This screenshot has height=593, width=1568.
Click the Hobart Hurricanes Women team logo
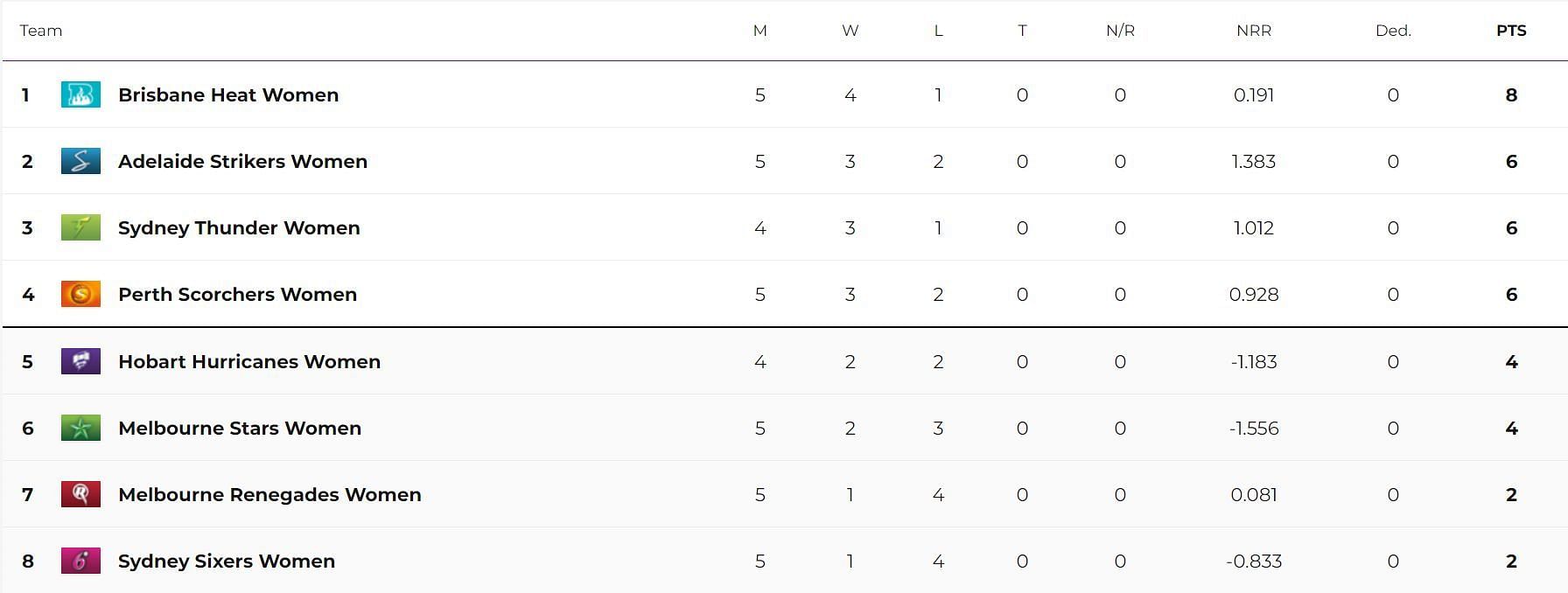80,361
